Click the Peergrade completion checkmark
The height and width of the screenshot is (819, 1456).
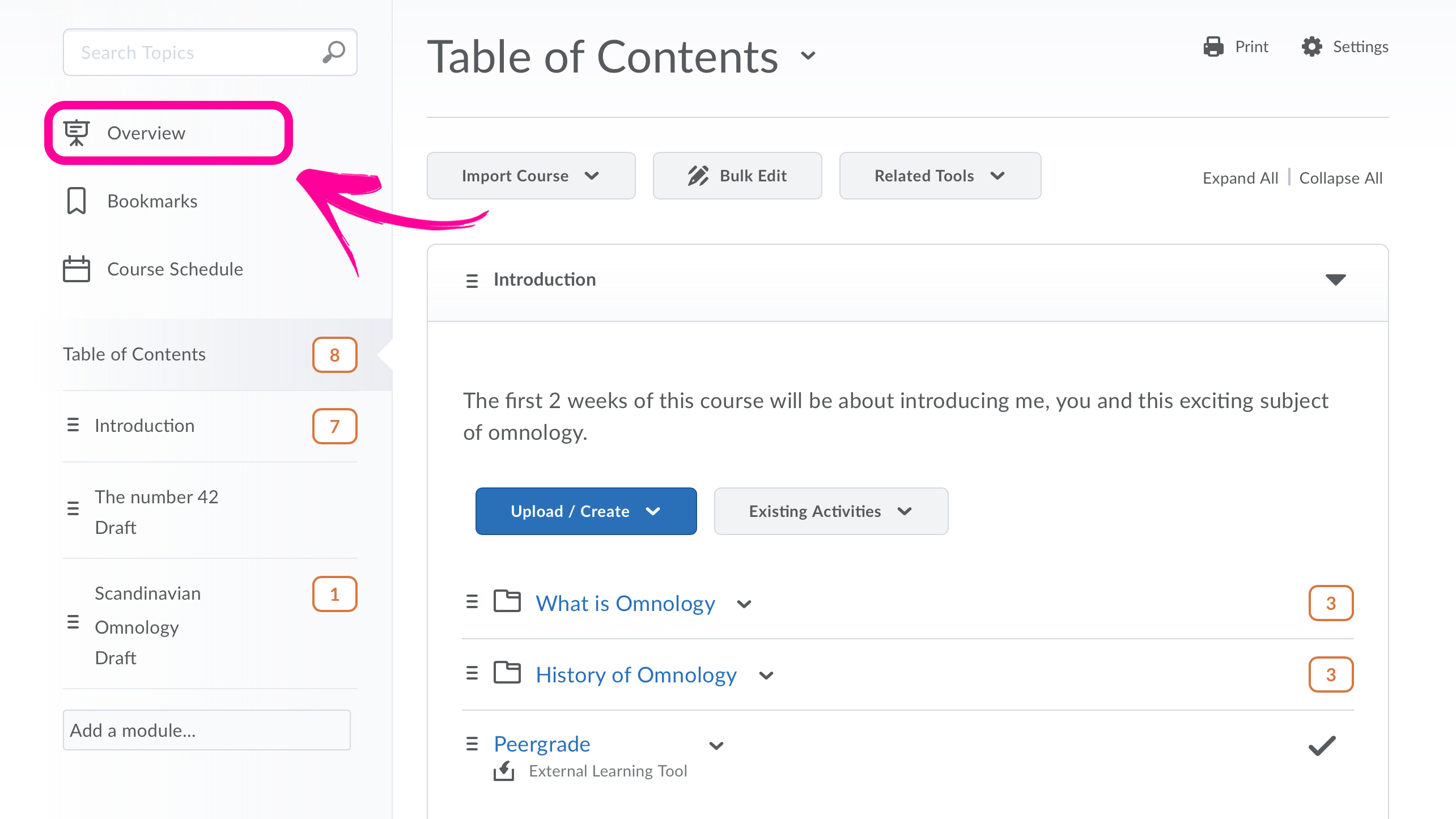tap(1322, 746)
